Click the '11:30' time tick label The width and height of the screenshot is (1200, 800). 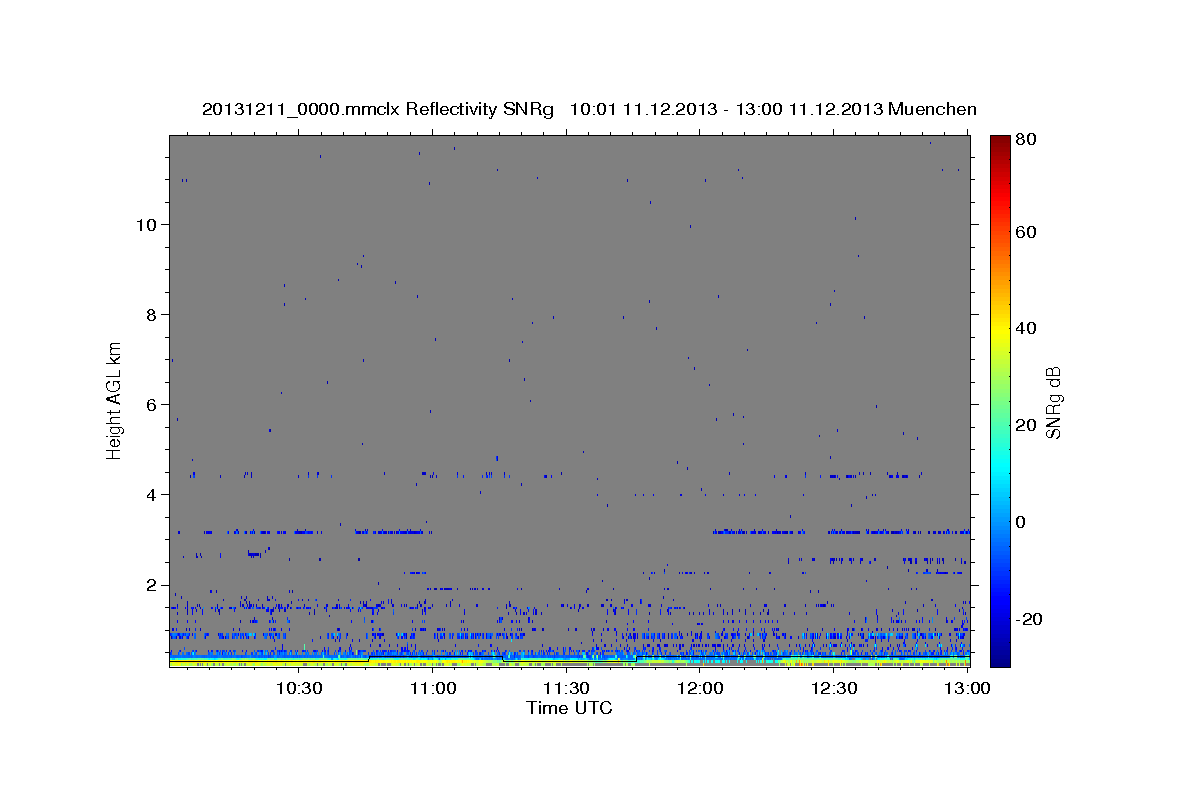566,688
